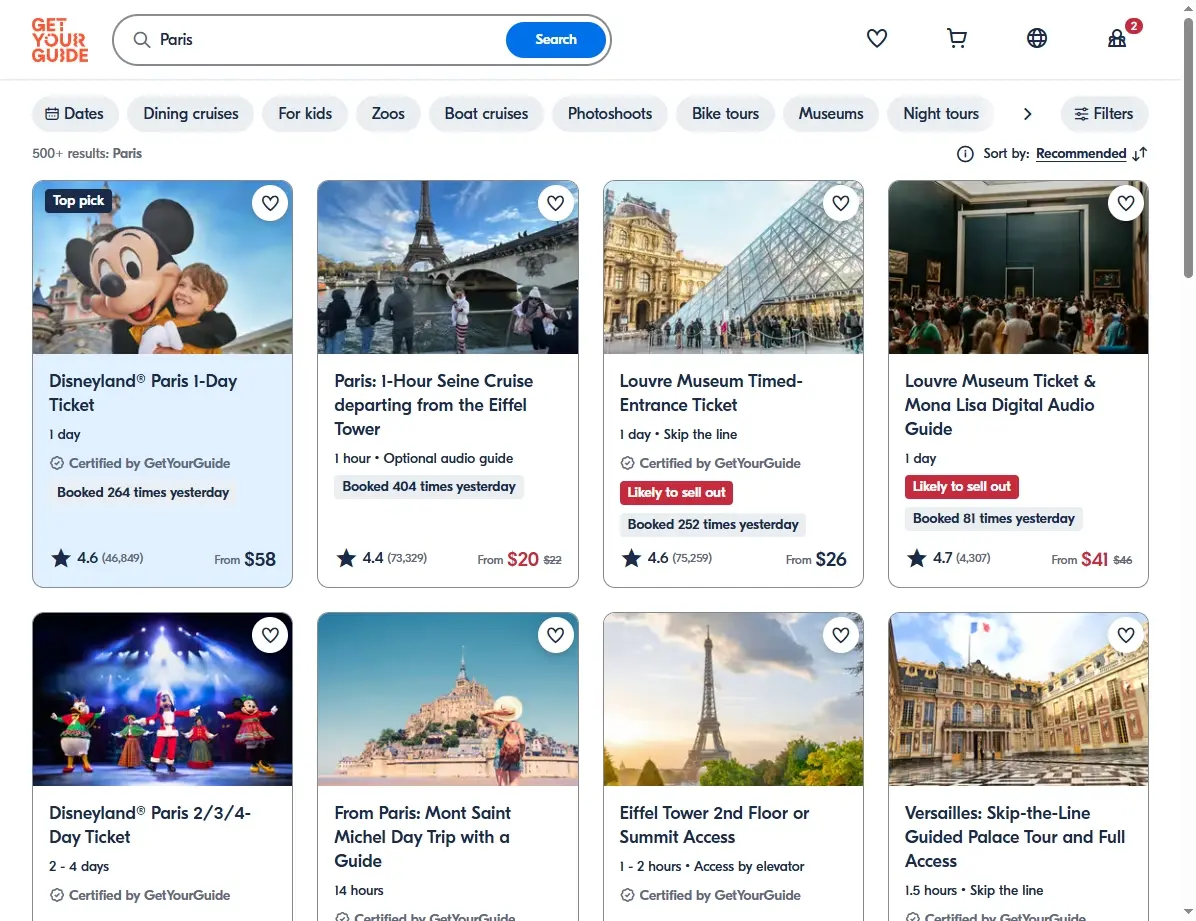Viewport: 1196px width, 921px height.
Task: Click the Louvre glass pyramid photo
Action: coord(733,267)
